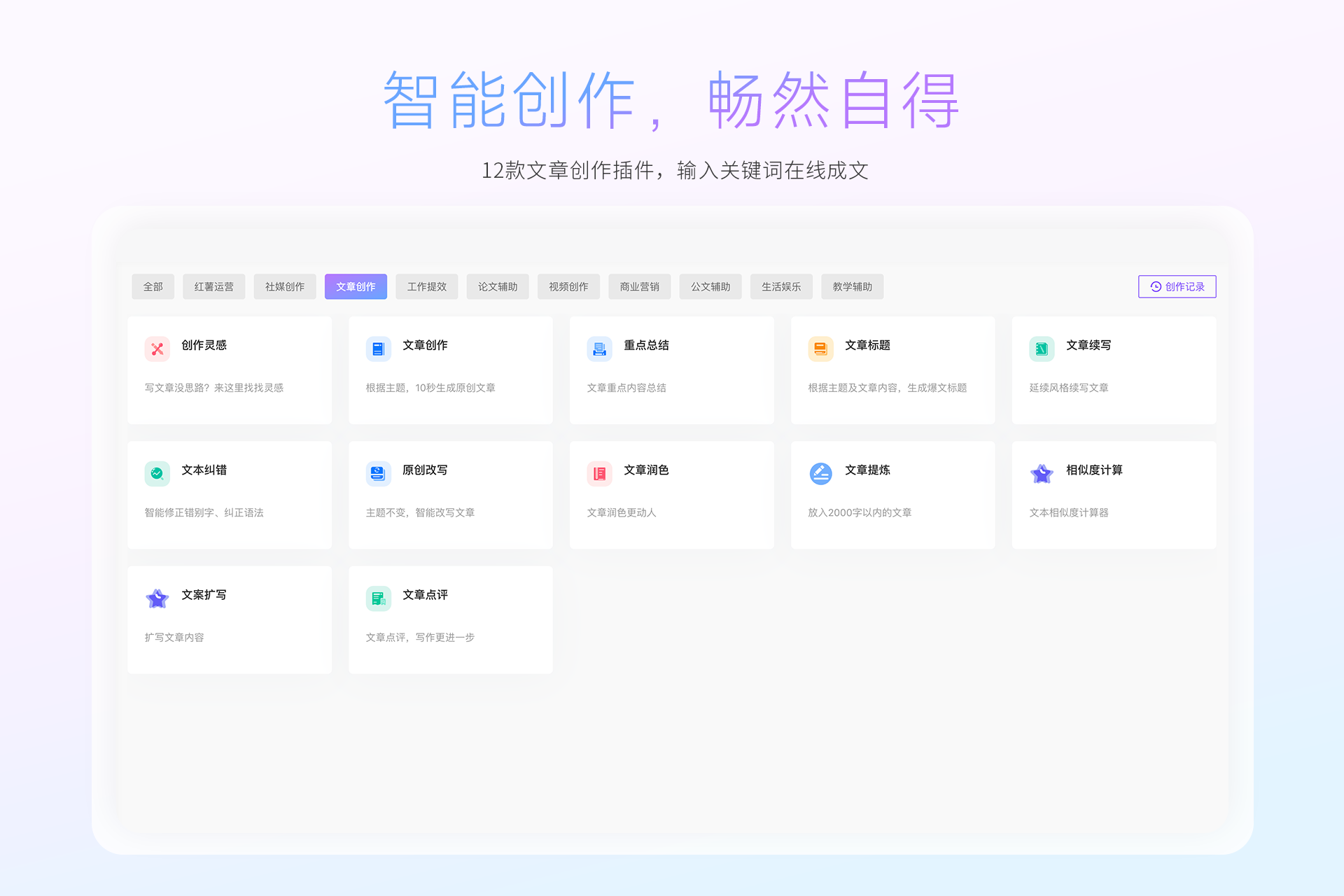Select the 视频创作 tab
This screenshot has width=1344, height=896.
(x=568, y=287)
